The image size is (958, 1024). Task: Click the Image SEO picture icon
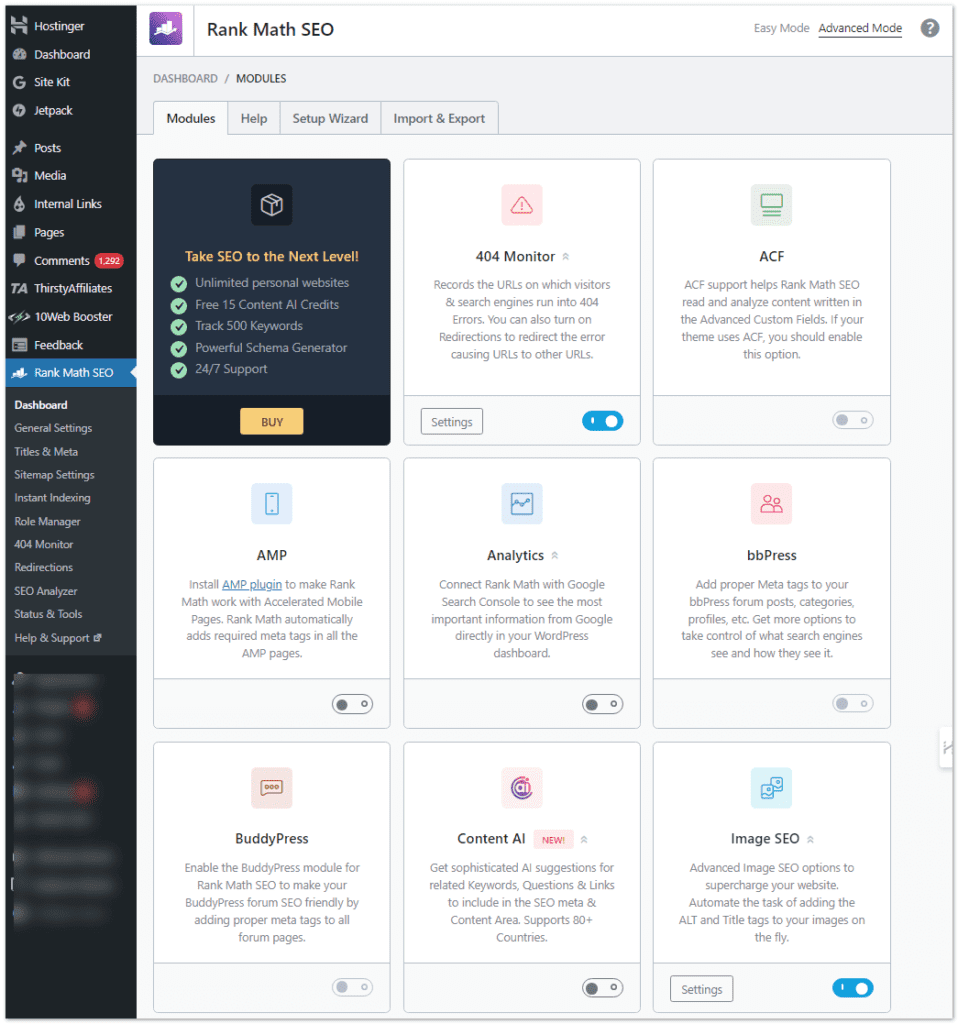pos(771,787)
